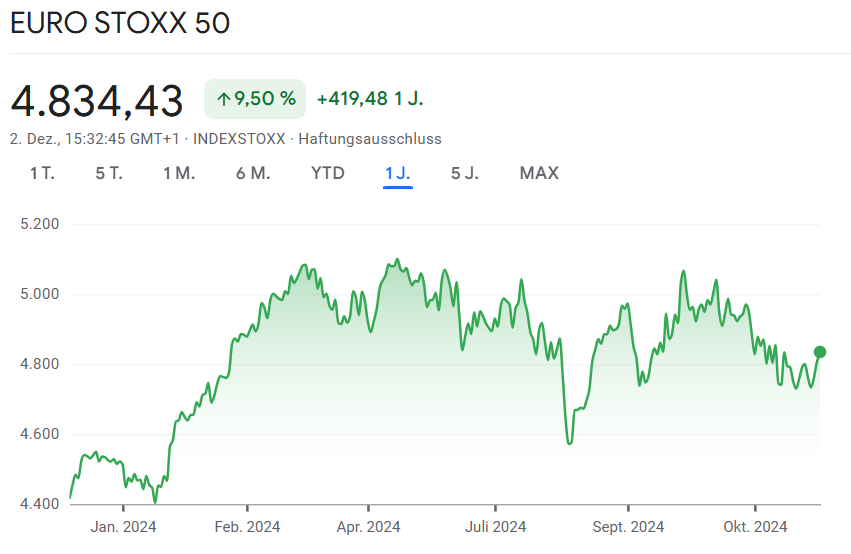
Task: Click the Feb. 2024 x-axis label
Action: (x=247, y=527)
